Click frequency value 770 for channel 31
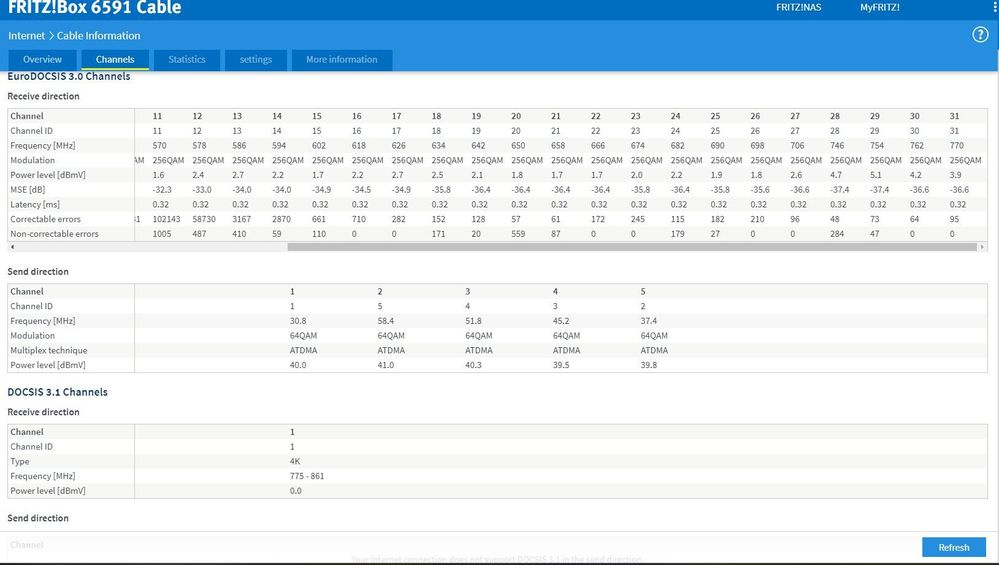The height and width of the screenshot is (565, 999). 956,145
